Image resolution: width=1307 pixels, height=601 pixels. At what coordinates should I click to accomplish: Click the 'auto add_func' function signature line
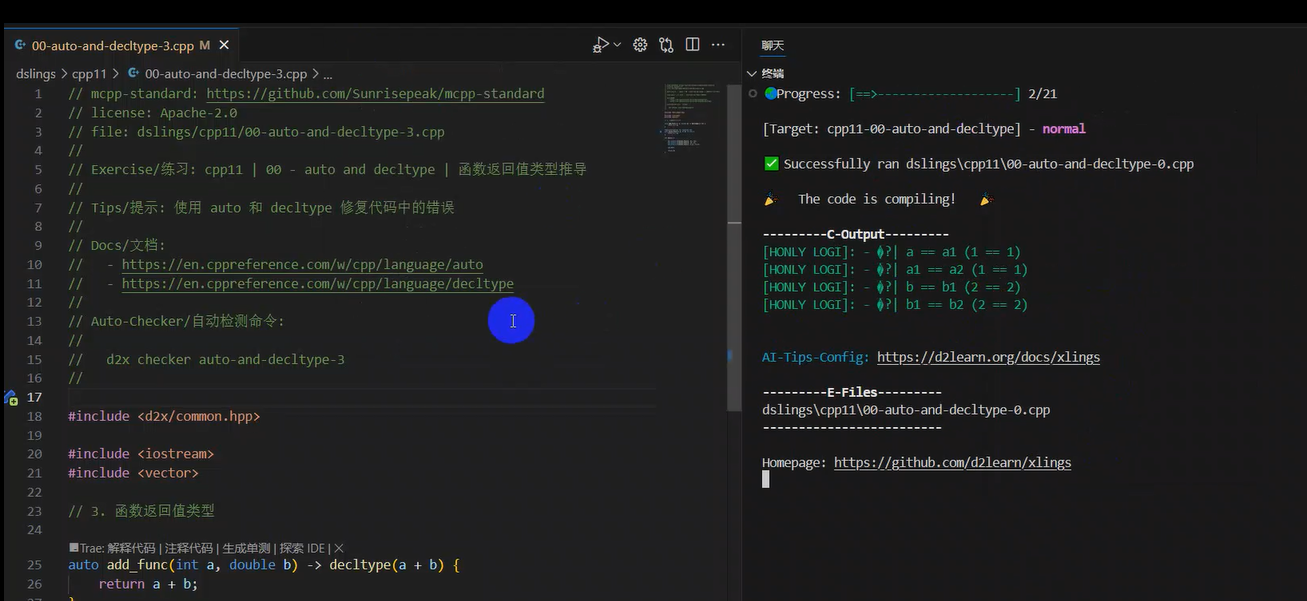[264, 565]
